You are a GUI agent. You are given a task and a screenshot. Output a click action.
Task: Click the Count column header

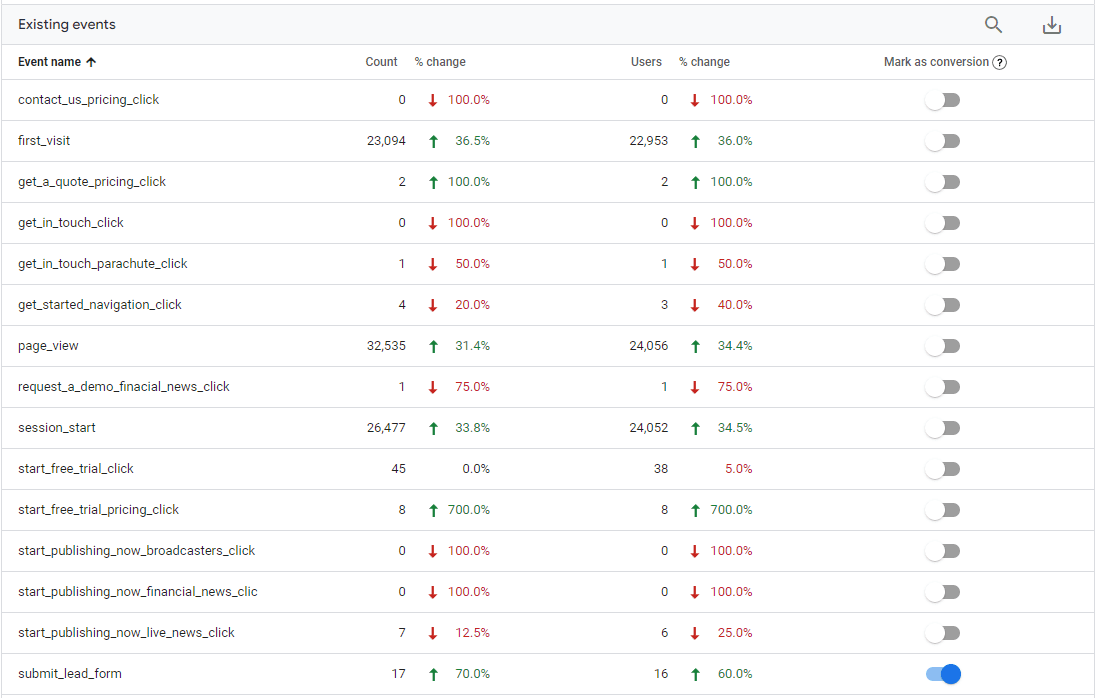tap(381, 62)
